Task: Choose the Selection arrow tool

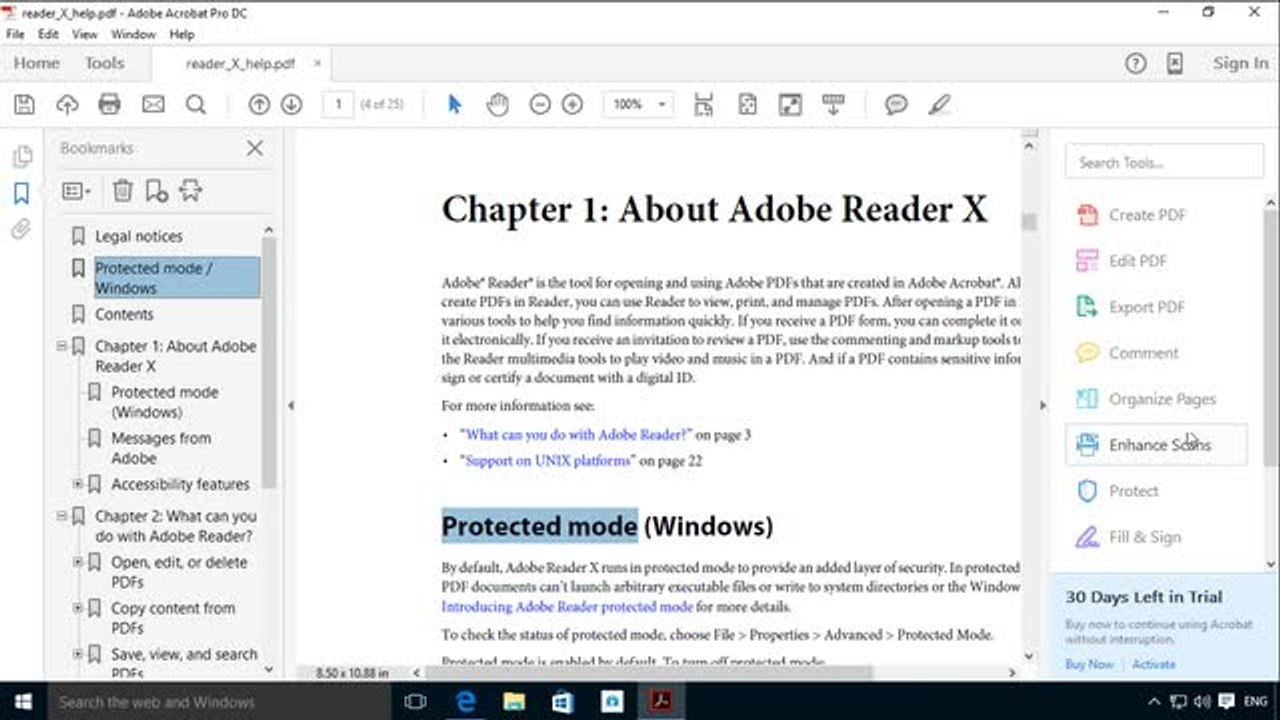Action: tap(454, 104)
